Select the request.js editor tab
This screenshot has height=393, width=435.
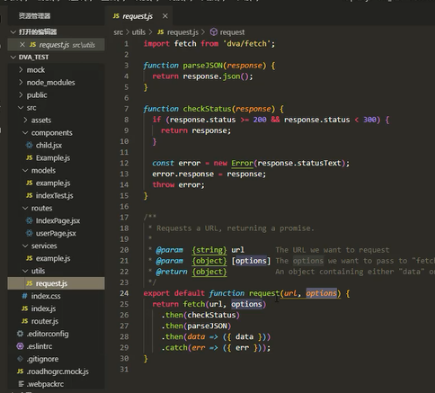click(x=140, y=16)
